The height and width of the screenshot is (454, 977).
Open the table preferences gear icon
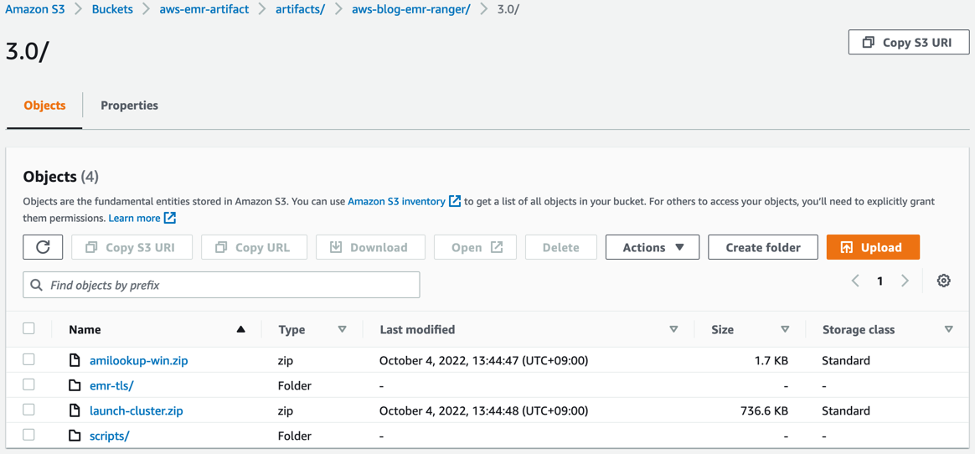pos(944,281)
